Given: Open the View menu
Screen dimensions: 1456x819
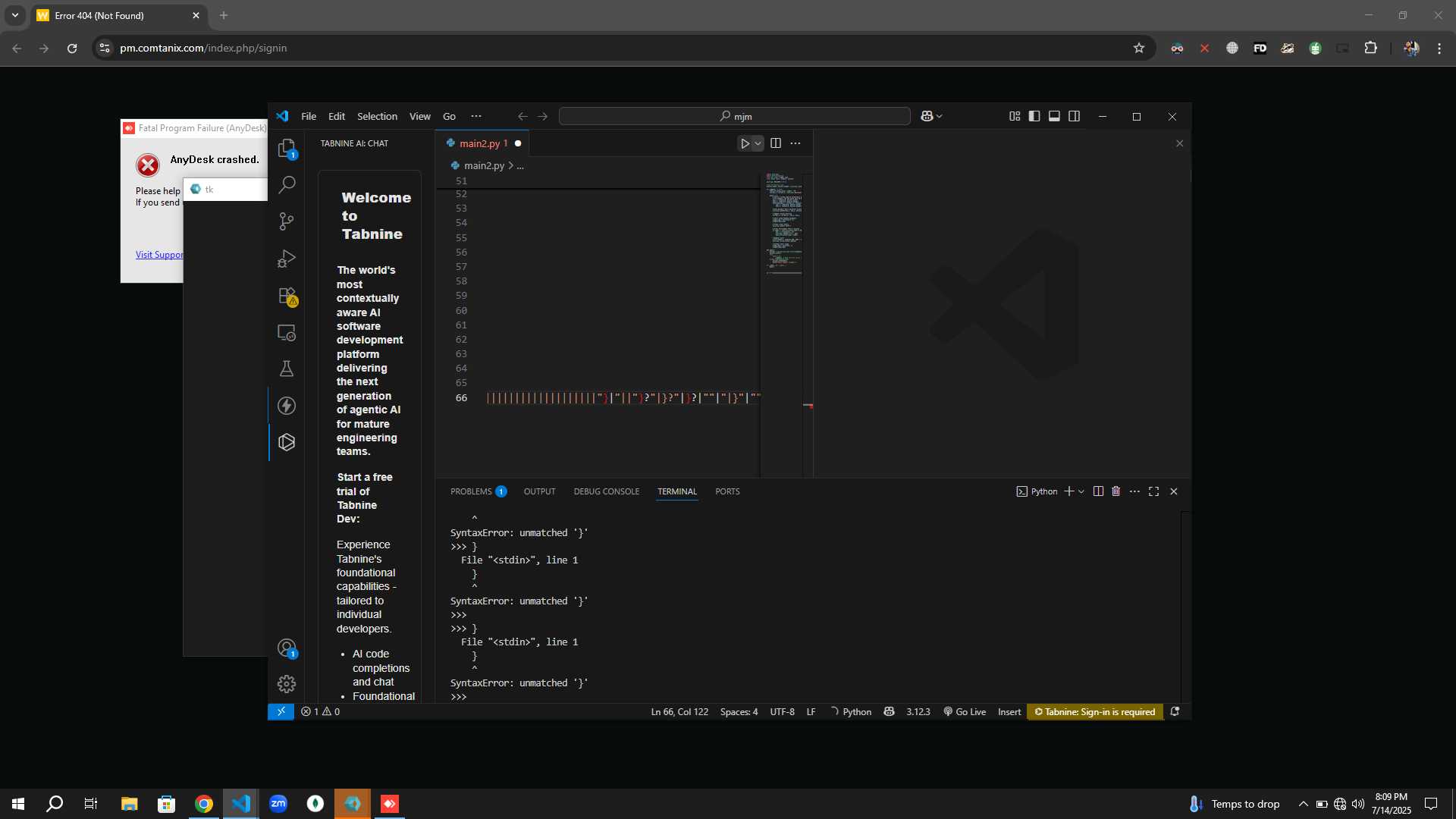Looking at the screenshot, I should [420, 116].
